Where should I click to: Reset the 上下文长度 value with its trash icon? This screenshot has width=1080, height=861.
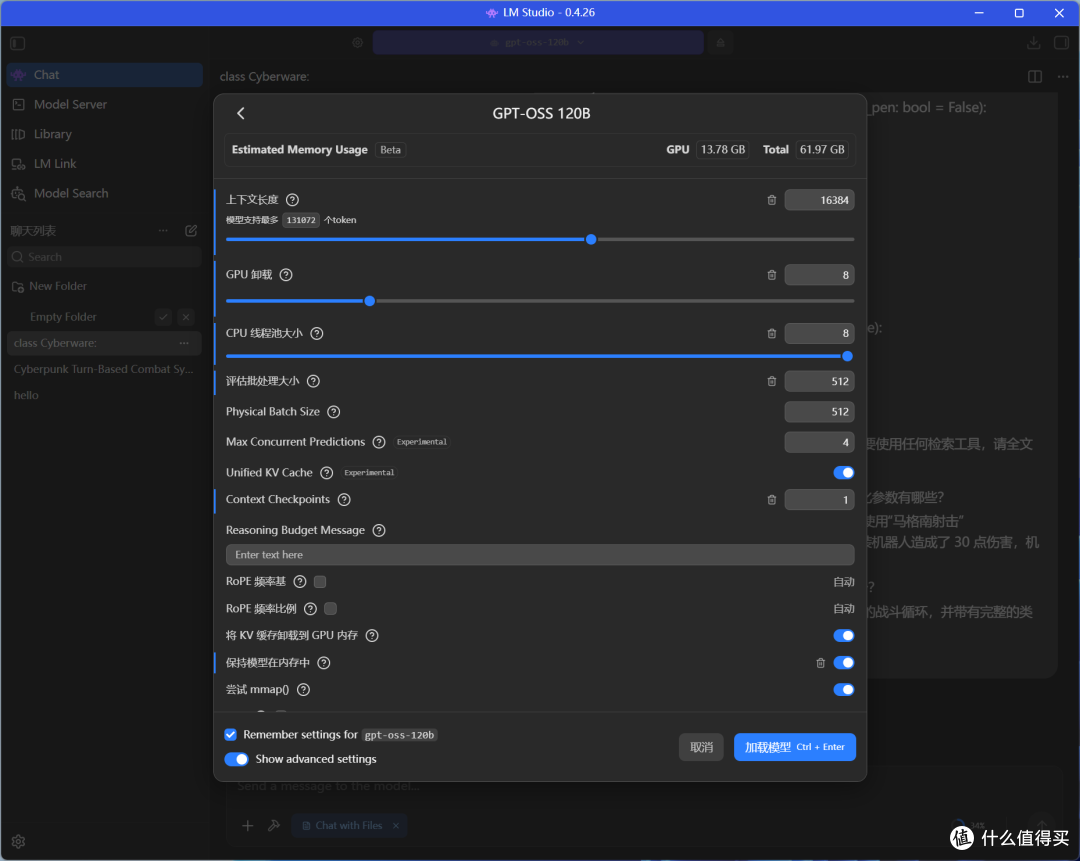[771, 200]
